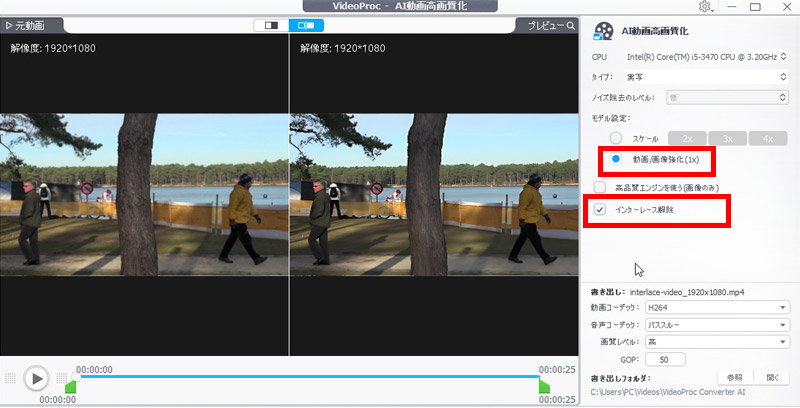This screenshot has height=408, width=800.
Task: Click the 開く open folder button
Action: coord(771,378)
